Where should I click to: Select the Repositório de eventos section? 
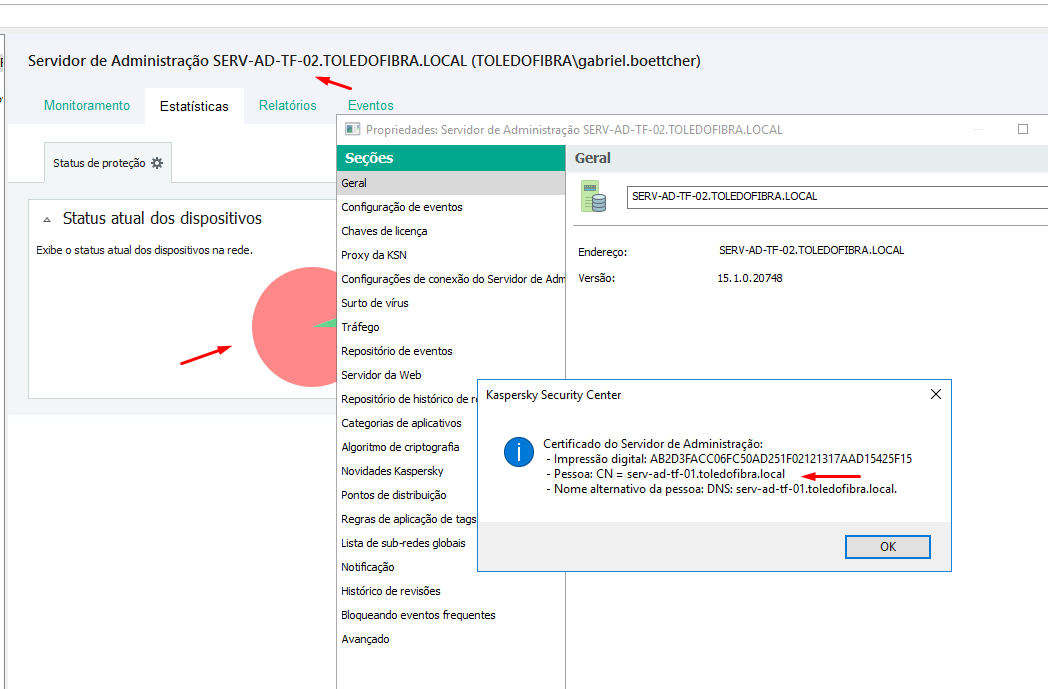(x=451, y=352)
